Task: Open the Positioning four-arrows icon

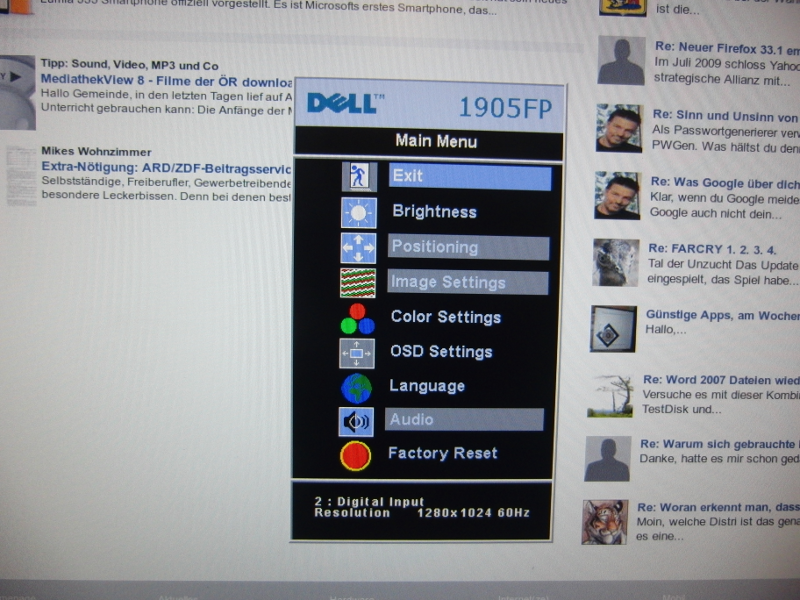Action: pos(358,248)
